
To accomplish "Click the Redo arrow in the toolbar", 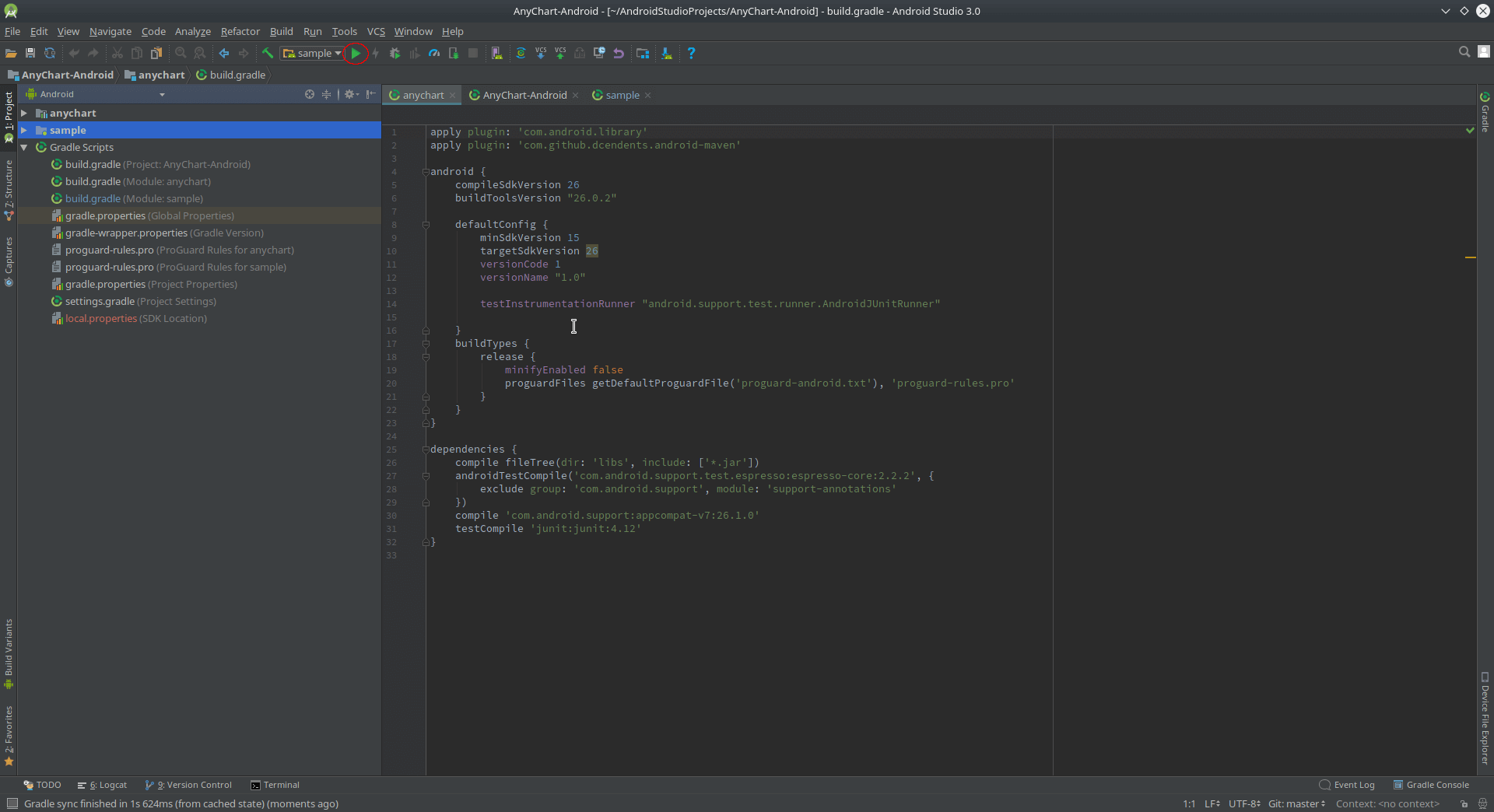I will 93,53.
